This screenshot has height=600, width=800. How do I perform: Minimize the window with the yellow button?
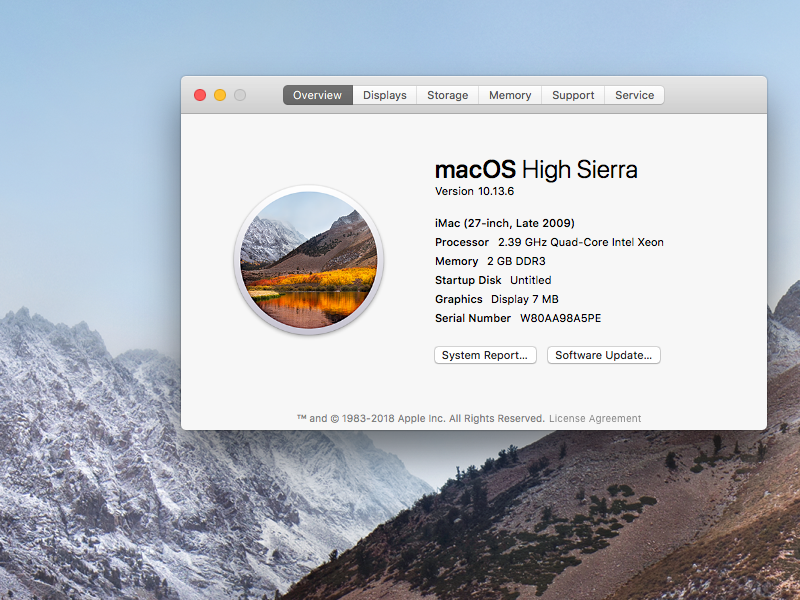click(220, 95)
